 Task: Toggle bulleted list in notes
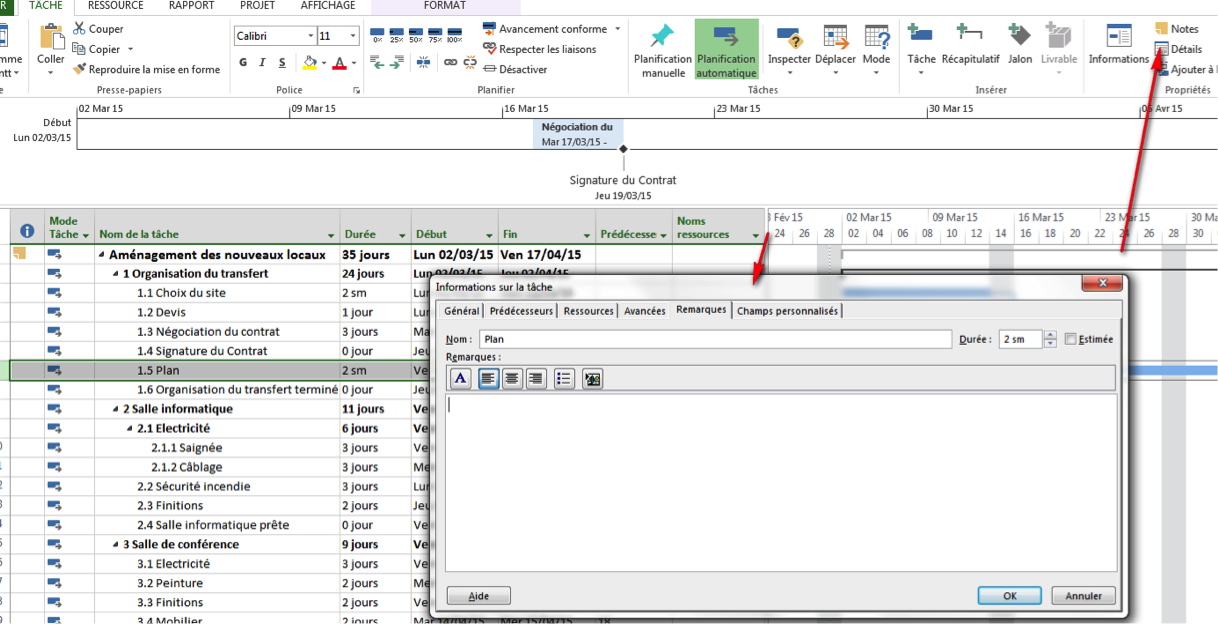(564, 378)
